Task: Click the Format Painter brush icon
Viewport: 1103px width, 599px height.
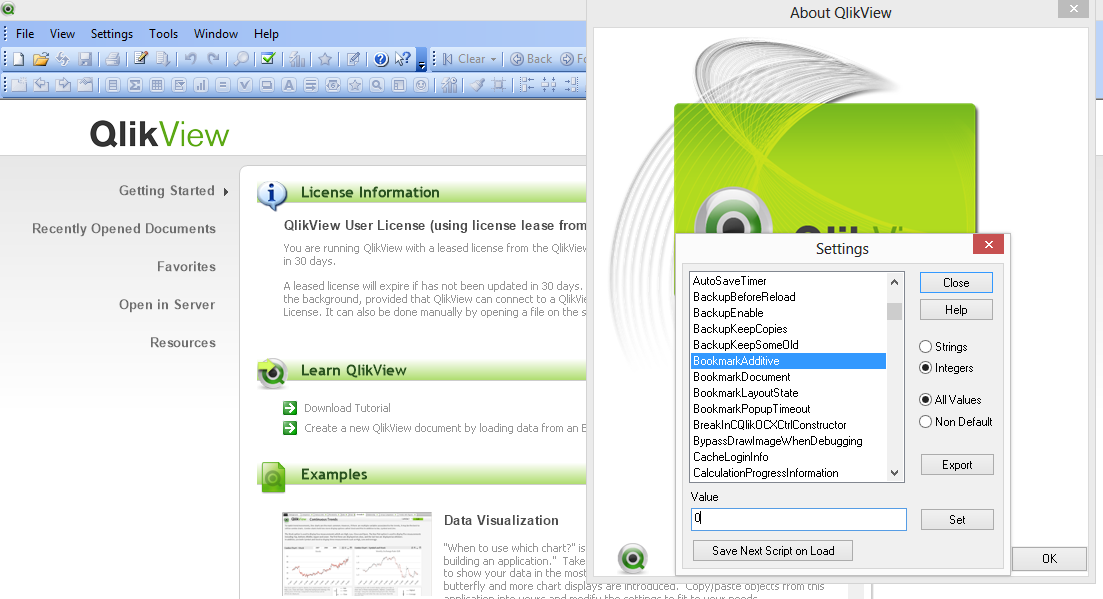Action: [x=478, y=85]
